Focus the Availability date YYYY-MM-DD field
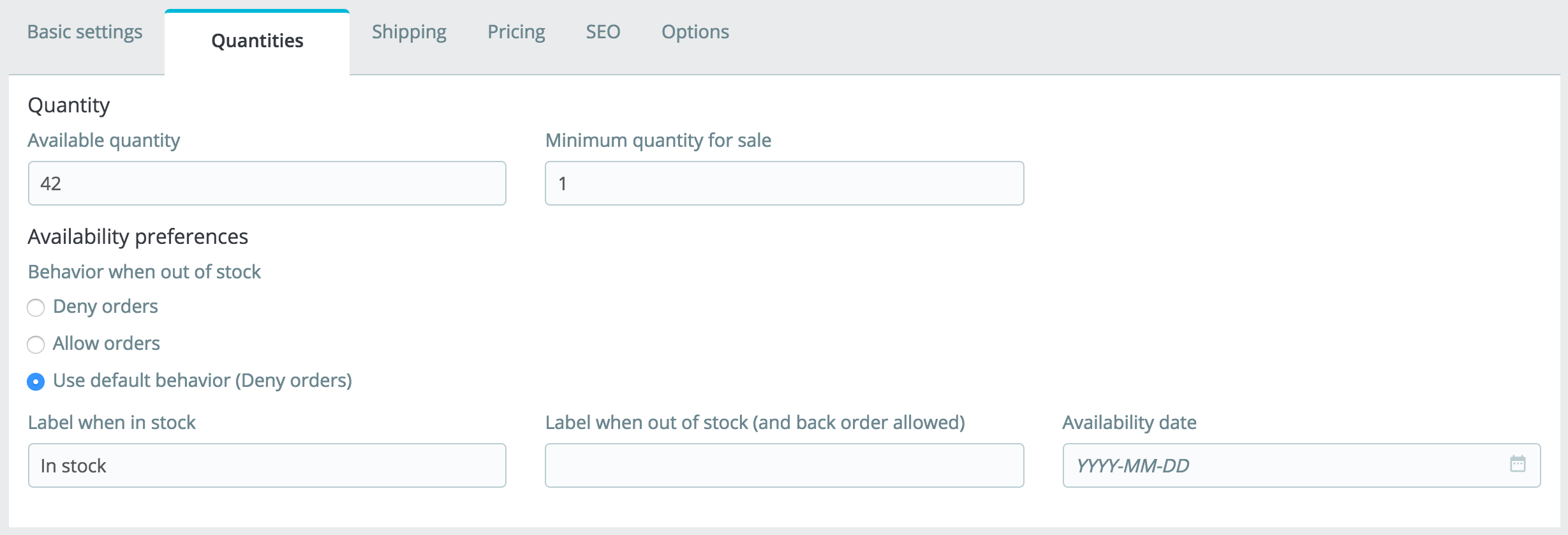The image size is (1568, 535). [1301, 465]
